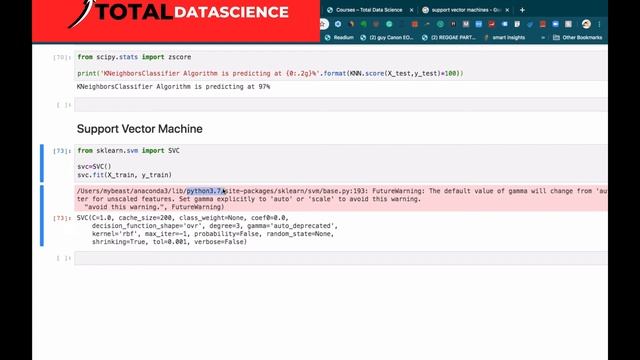
Task: Collapse SVC input cell via blue bar
Action: pyautogui.click(x=42, y=163)
